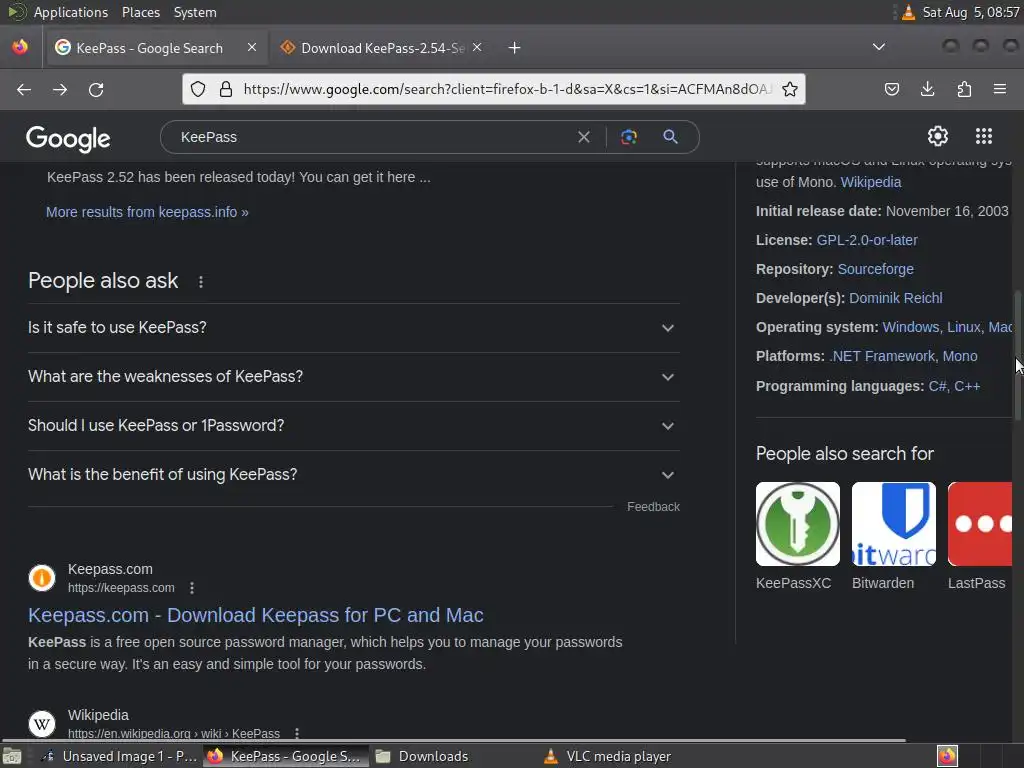Open the three-dot menu beside keepass.com URL

191,588
